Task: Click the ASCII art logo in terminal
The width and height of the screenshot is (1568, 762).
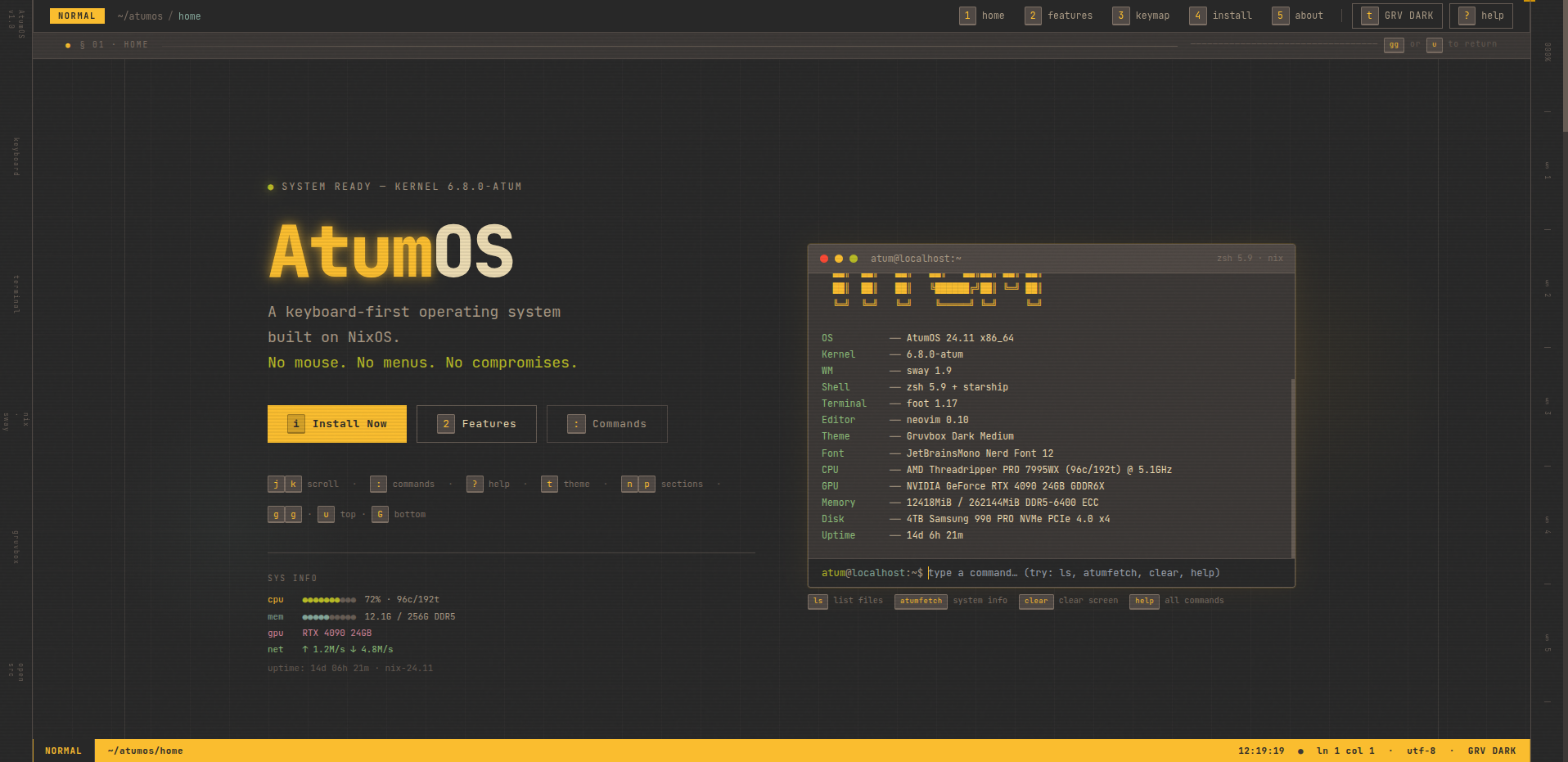Action: 937,290
